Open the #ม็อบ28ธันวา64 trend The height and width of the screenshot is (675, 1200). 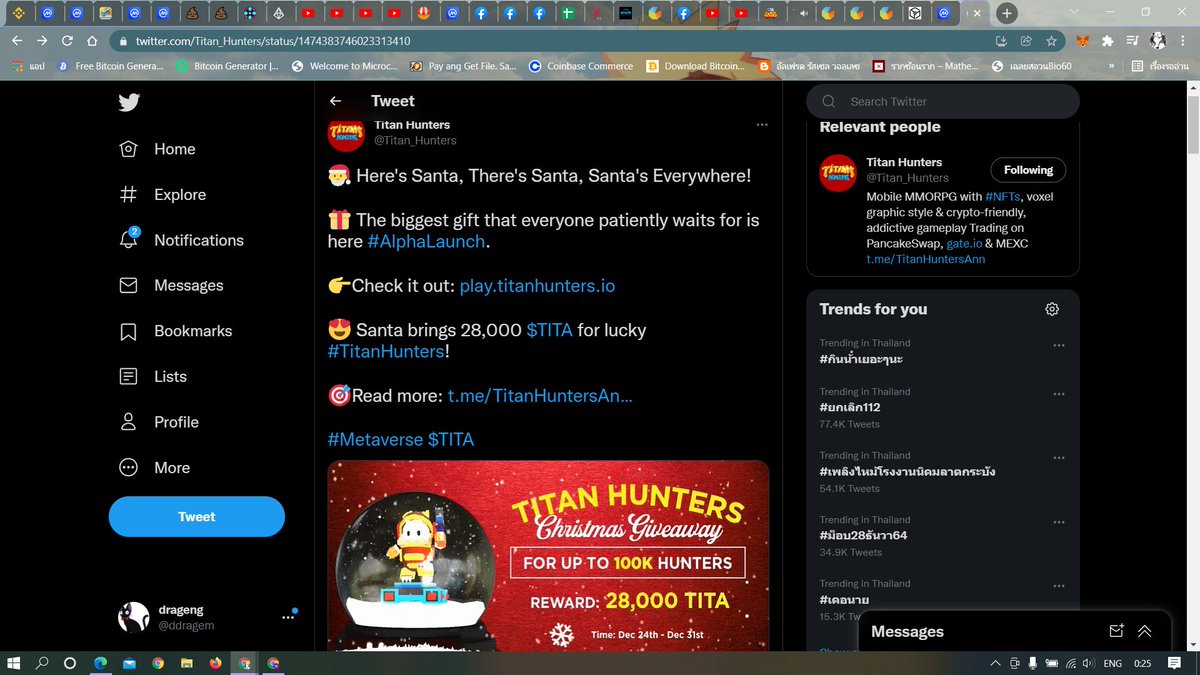(863, 536)
